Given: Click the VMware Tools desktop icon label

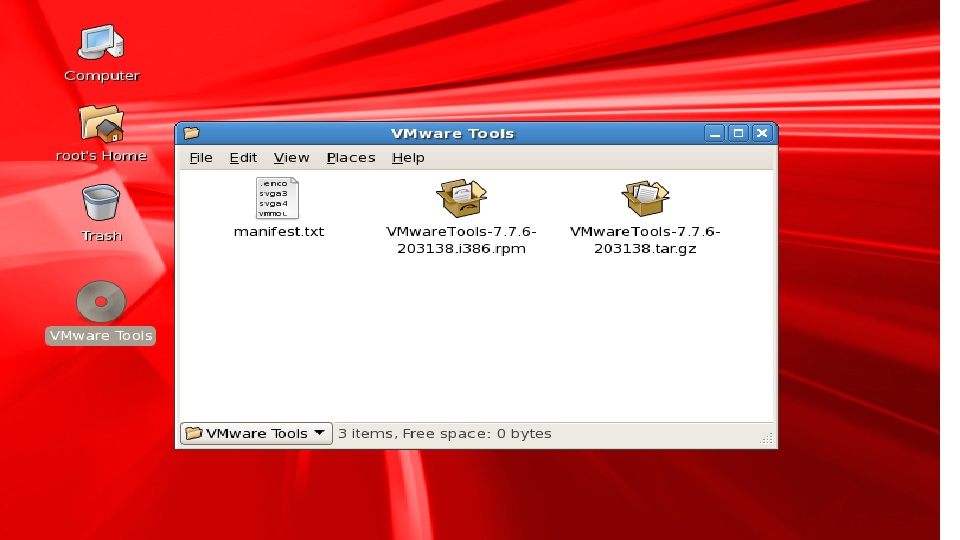Looking at the screenshot, I should (101, 336).
